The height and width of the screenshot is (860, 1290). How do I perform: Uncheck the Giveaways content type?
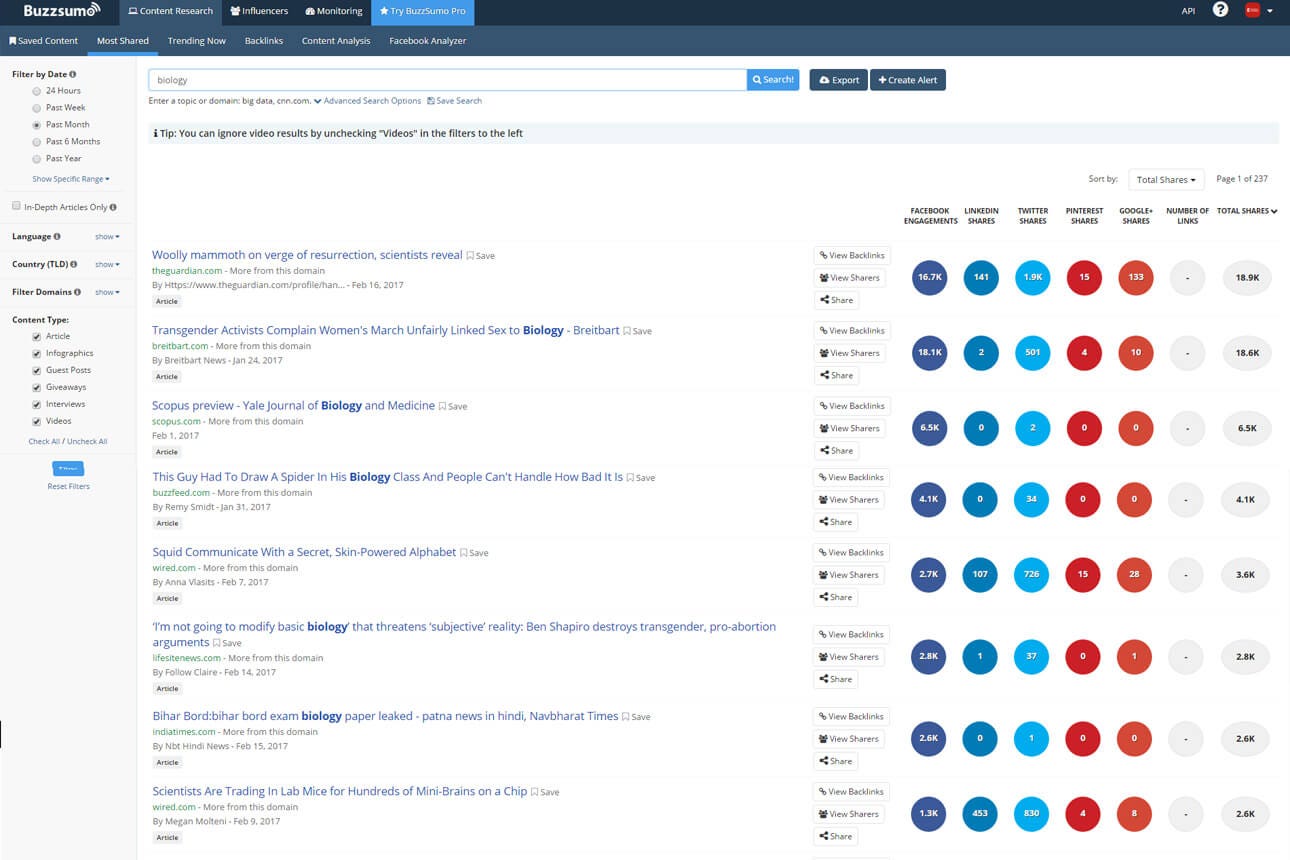tap(37, 388)
